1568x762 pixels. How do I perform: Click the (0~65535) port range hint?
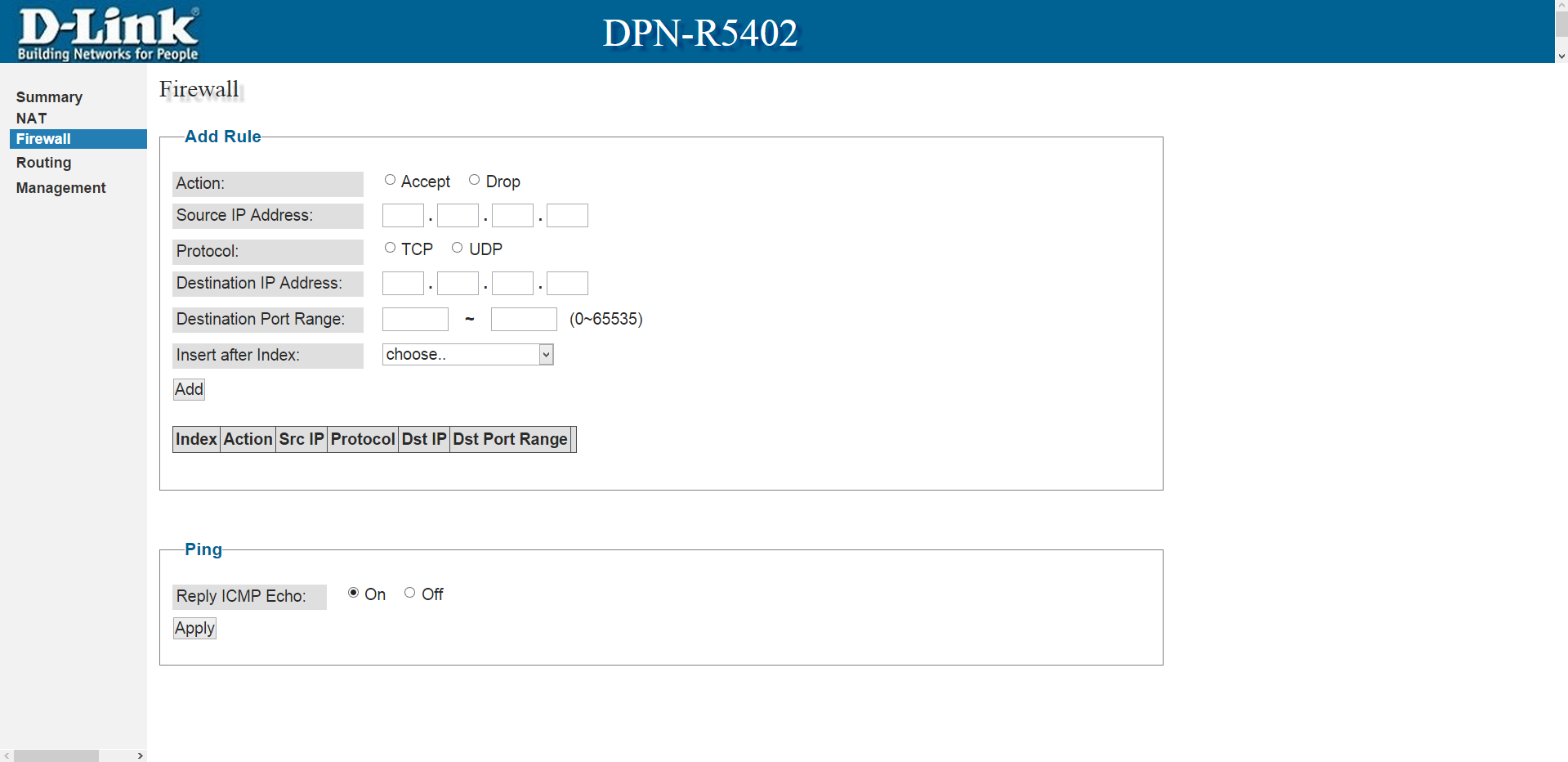tap(606, 319)
